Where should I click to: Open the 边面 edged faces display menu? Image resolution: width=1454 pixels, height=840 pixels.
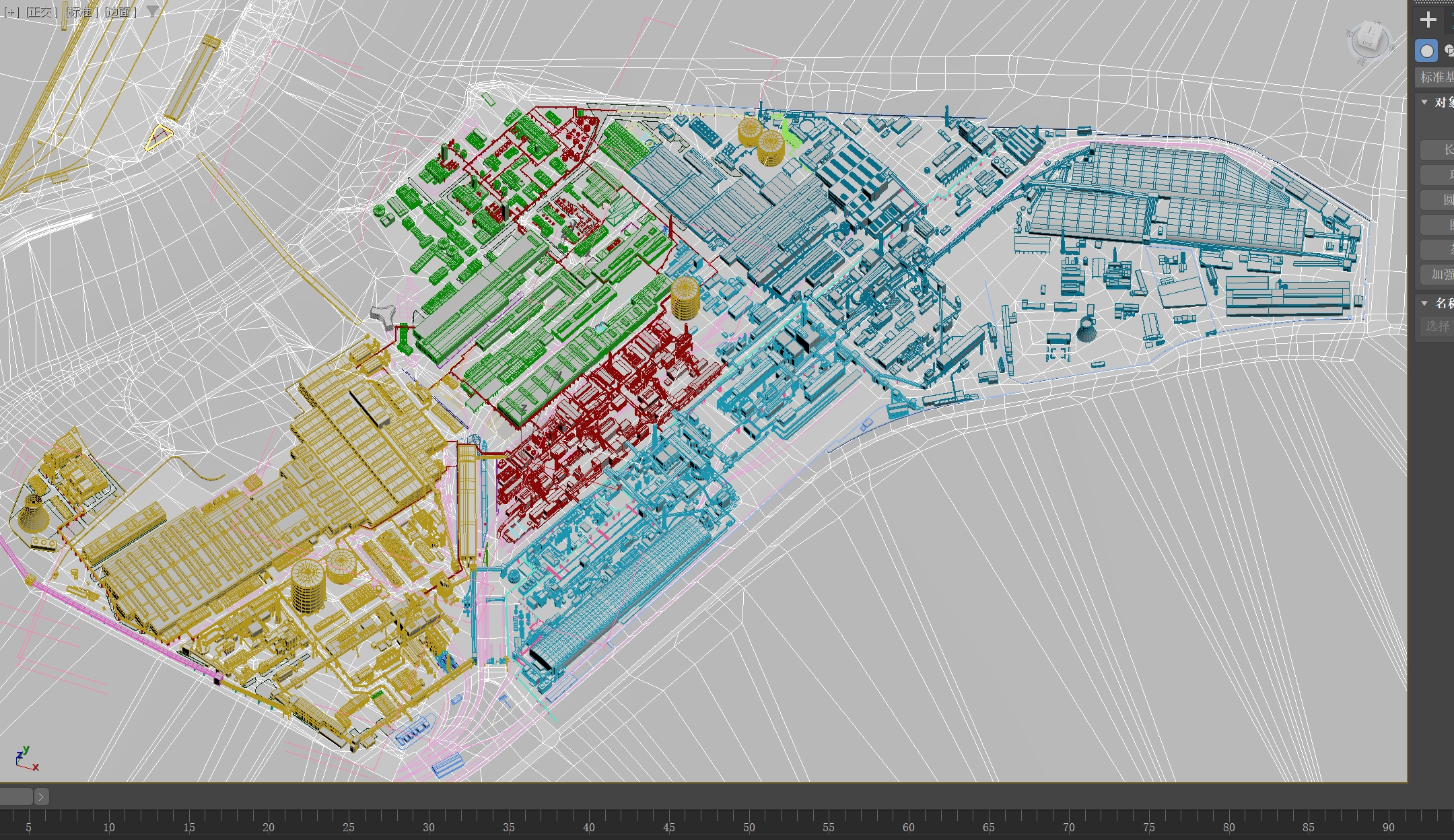121,12
